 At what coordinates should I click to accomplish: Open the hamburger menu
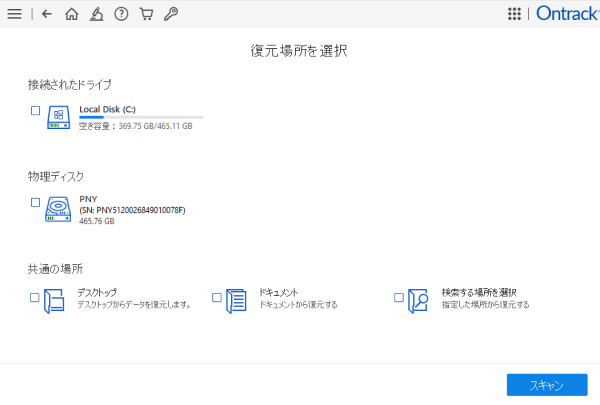click(14, 14)
